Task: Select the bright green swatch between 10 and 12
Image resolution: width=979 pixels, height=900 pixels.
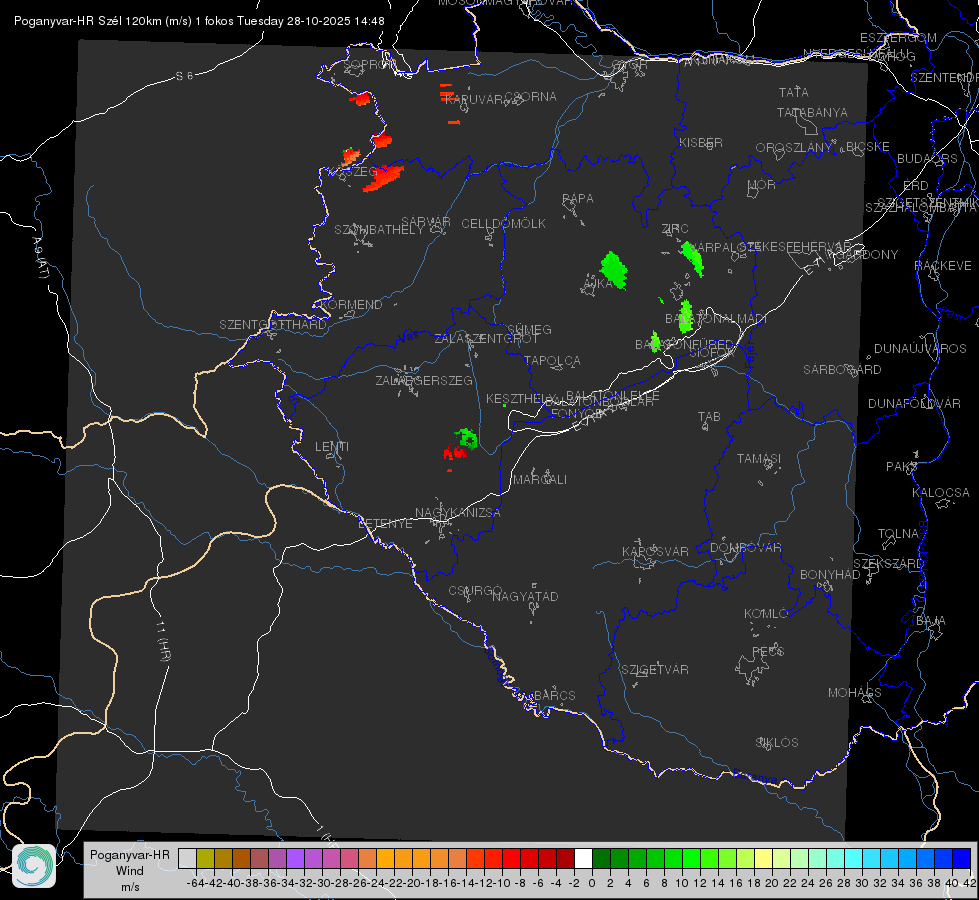Action: (x=691, y=858)
